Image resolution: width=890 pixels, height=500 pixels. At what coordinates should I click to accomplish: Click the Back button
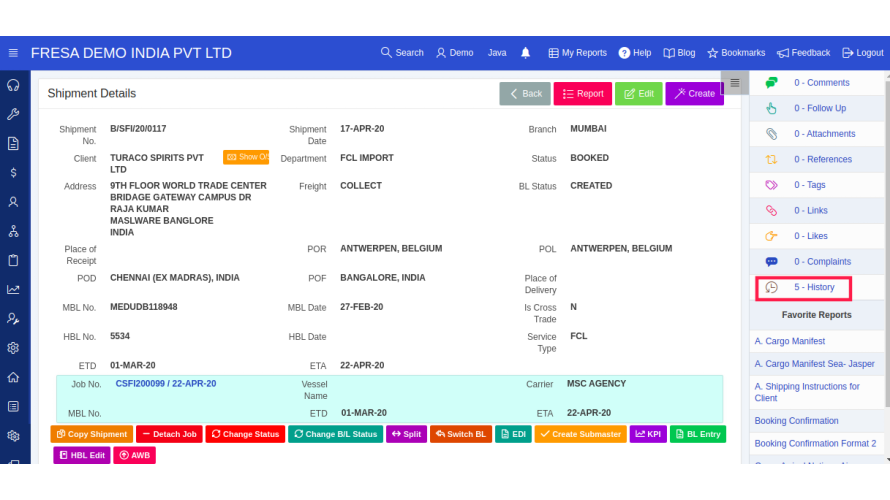525,94
